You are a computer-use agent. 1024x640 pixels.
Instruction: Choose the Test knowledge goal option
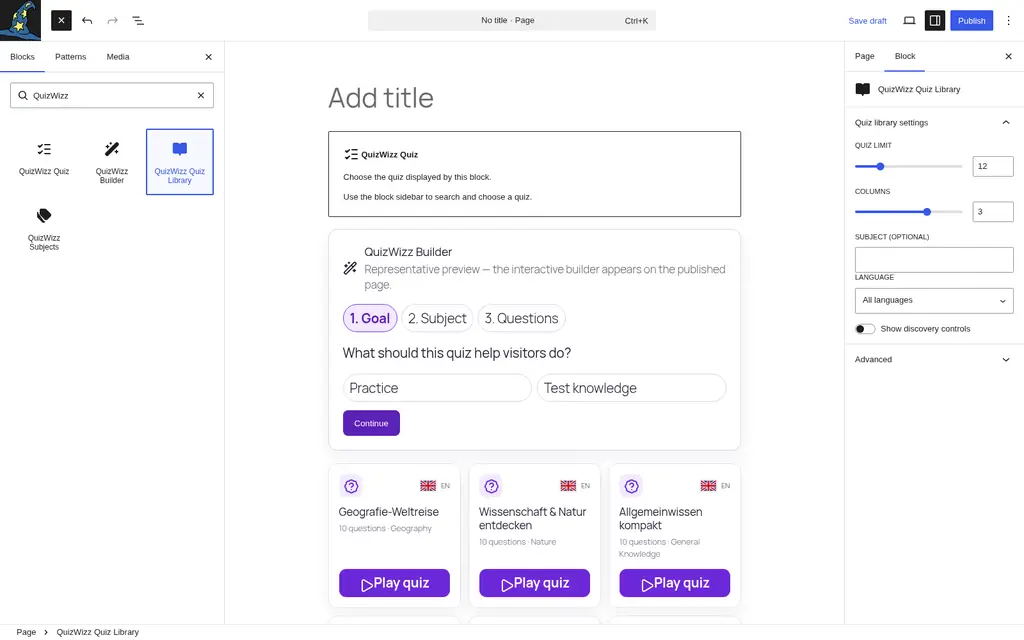point(631,388)
